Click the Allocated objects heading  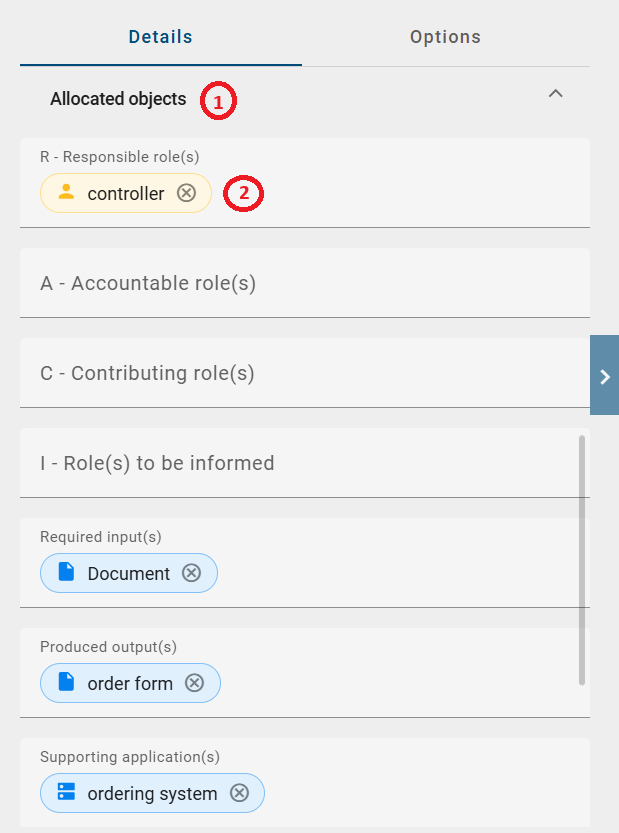(117, 99)
